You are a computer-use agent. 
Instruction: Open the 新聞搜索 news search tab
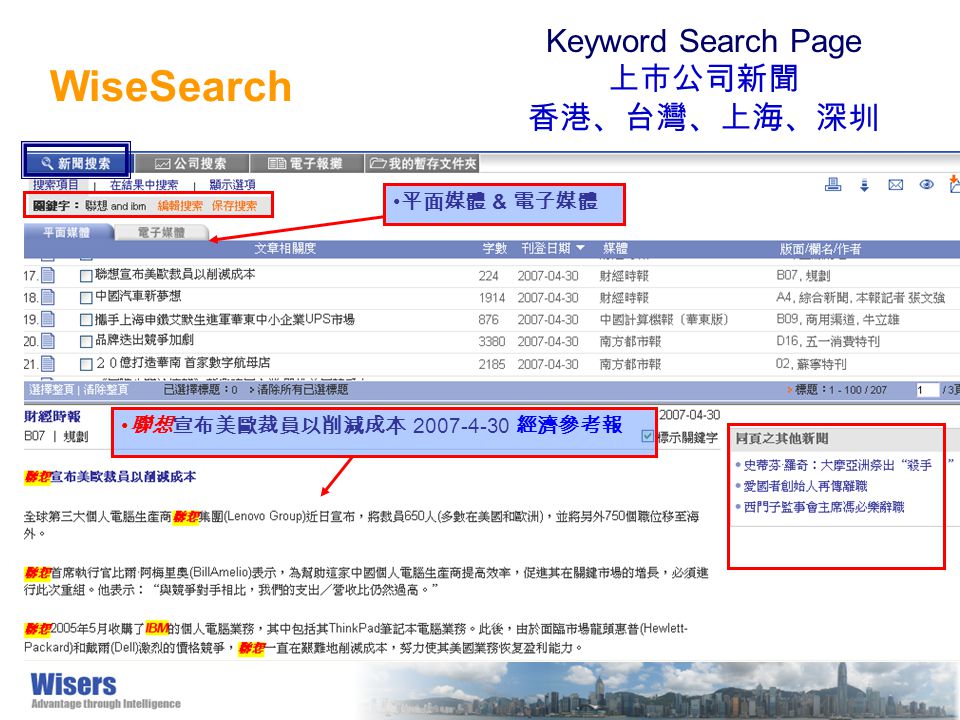tap(76, 163)
